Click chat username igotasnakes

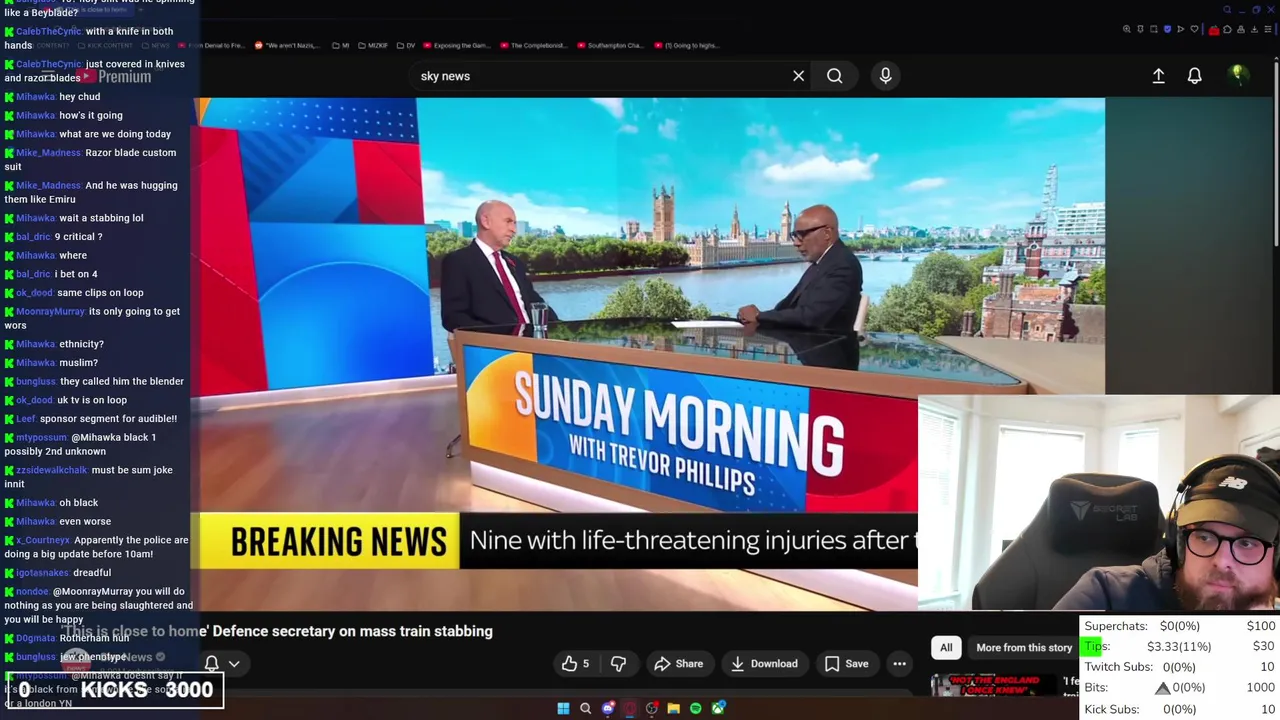[43, 573]
